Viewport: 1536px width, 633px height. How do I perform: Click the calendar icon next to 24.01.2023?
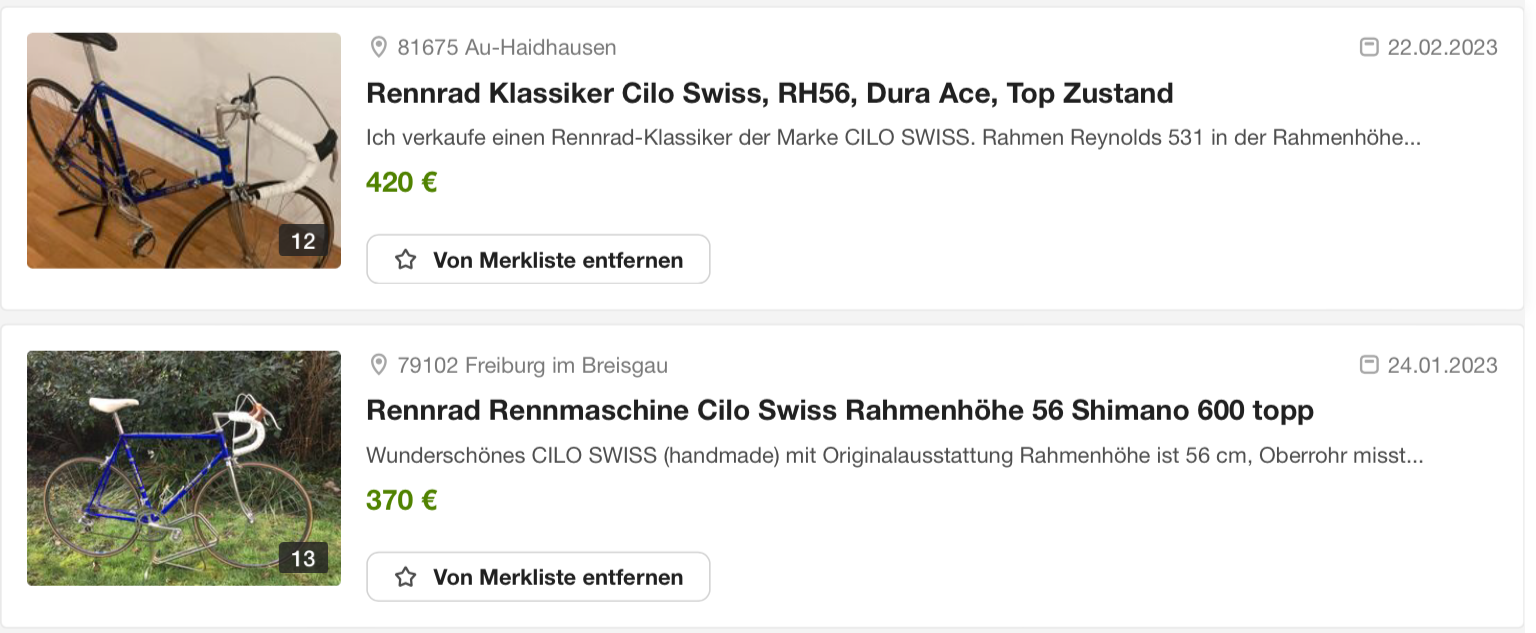point(1369,365)
